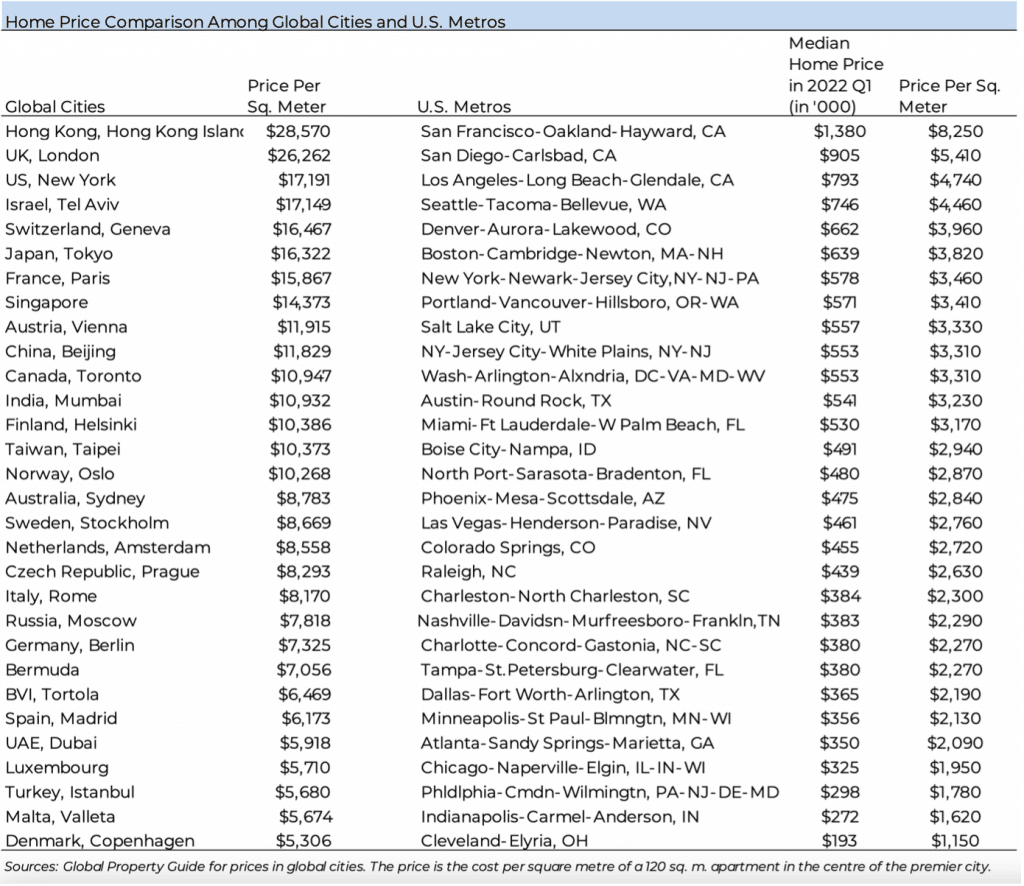
Task: Click the 'Bermuda' cell
Action: coord(42,670)
